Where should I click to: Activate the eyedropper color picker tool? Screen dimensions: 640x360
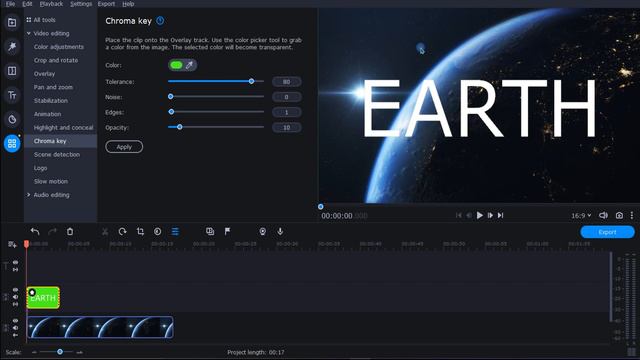pyautogui.click(x=189, y=65)
